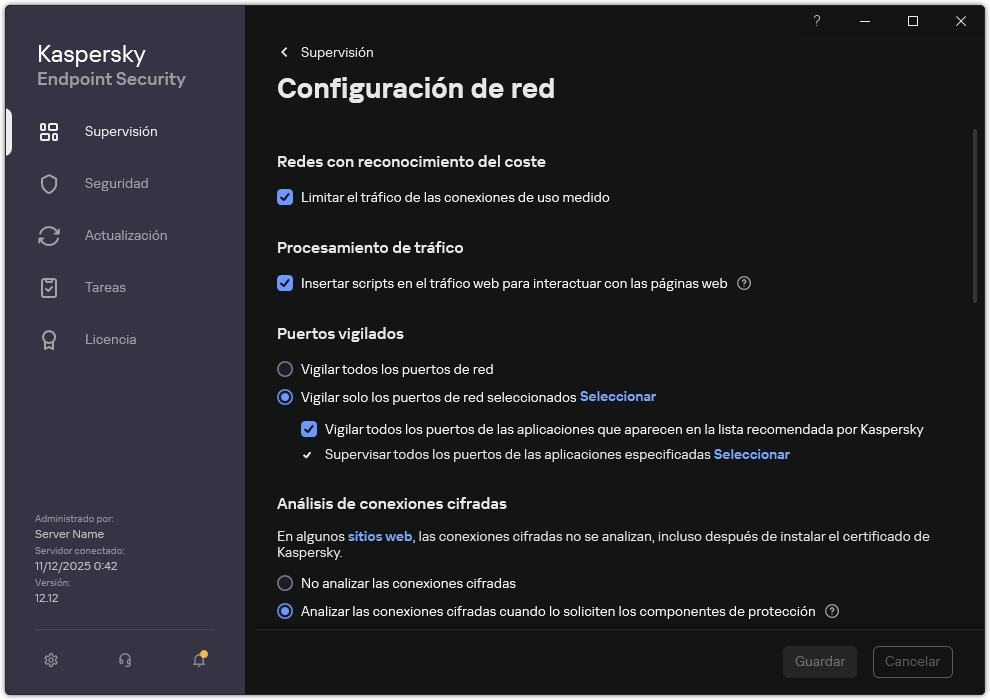Viewport: 990px width, 700px height.
Task: Show notifications via the bell icon
Action: pyautogui.click(x=198, y=661)
